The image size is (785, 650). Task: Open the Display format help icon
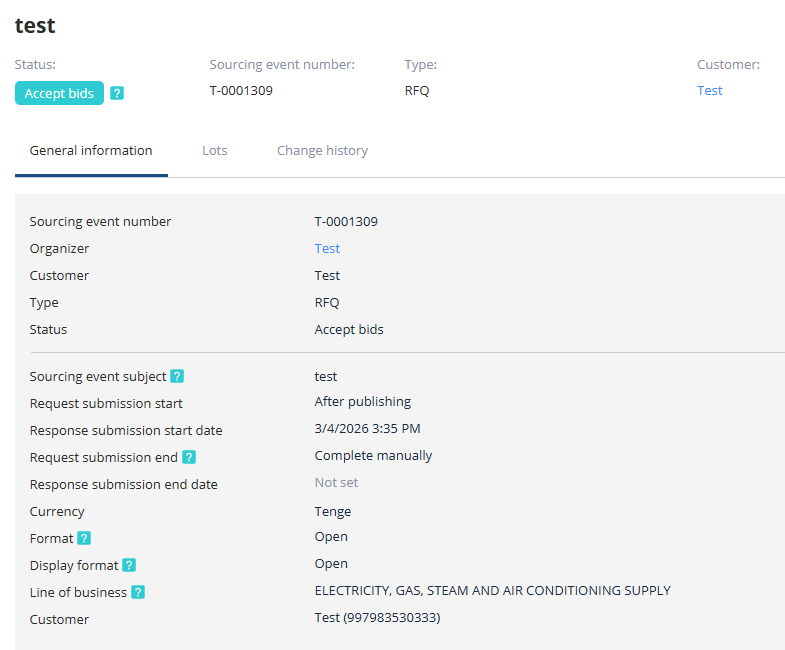tap(129, 565)
